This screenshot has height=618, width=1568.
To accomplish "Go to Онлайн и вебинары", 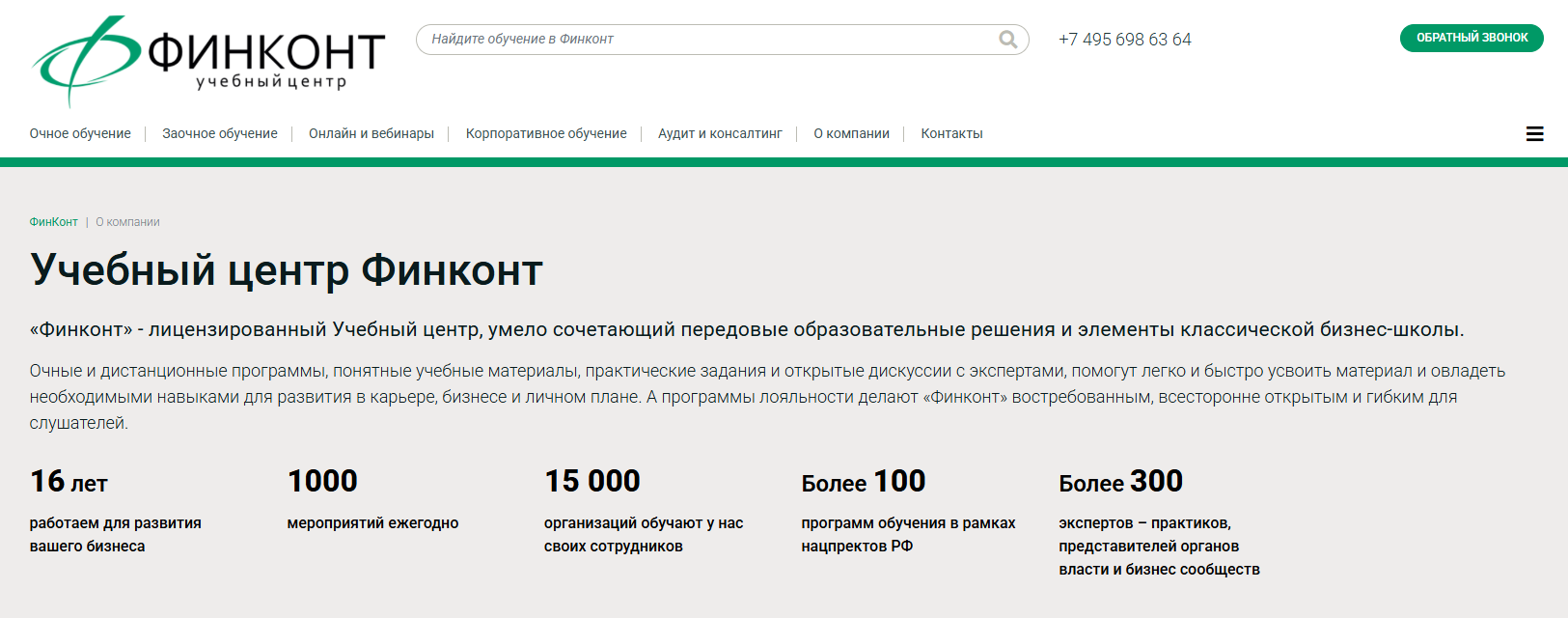I will (x=371, y=133).
